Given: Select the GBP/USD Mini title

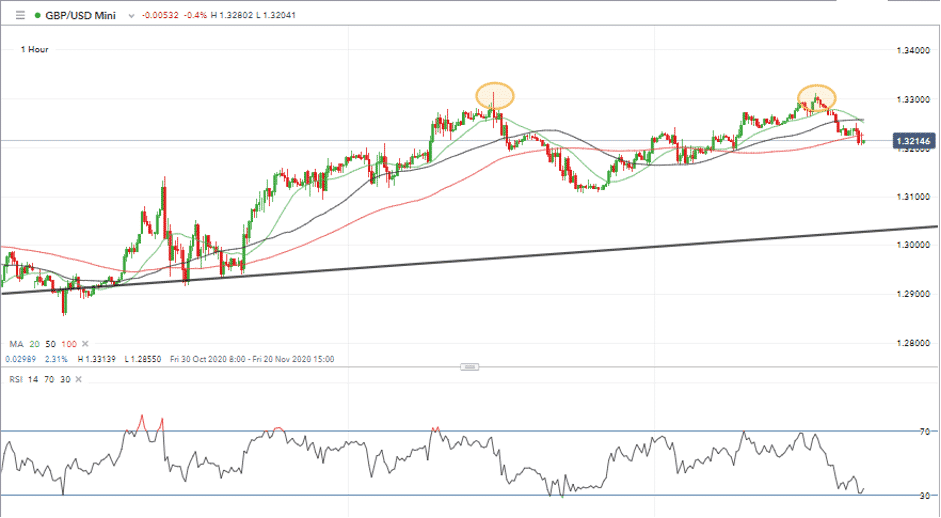Looking at the screenshot, I should [x=80, y=15].
